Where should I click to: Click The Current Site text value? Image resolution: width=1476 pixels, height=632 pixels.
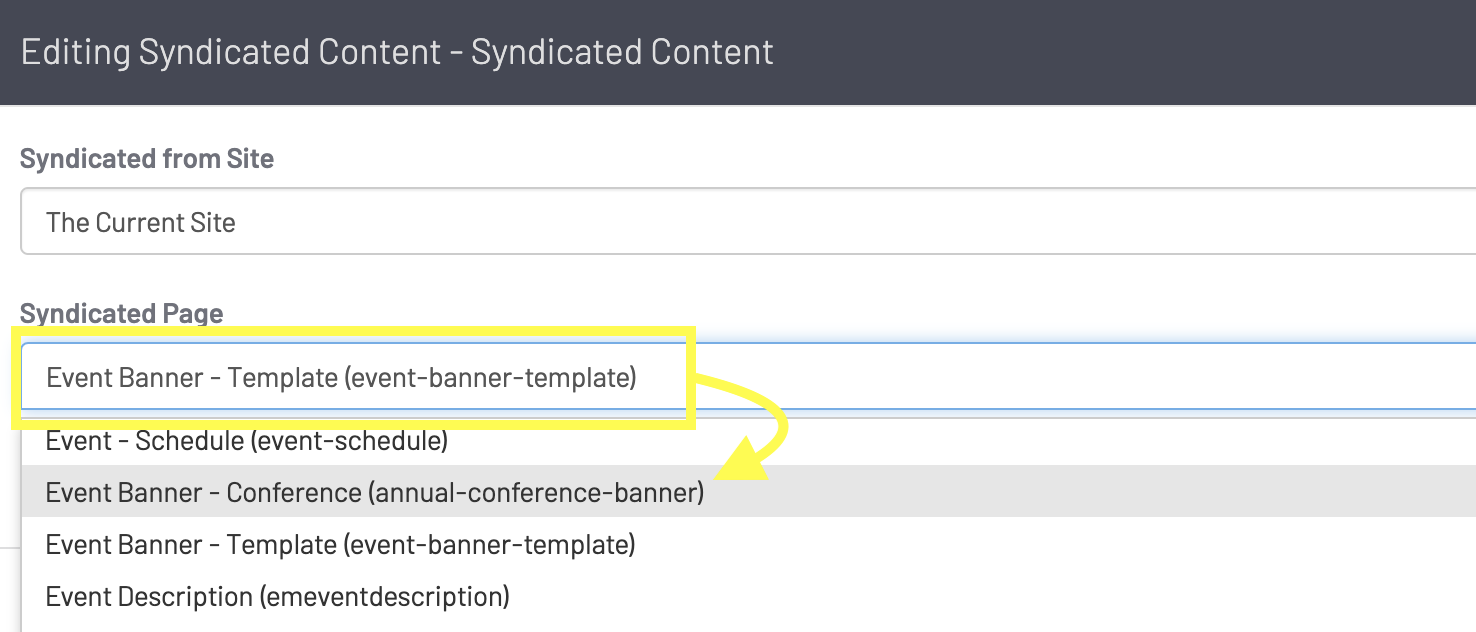141,222
